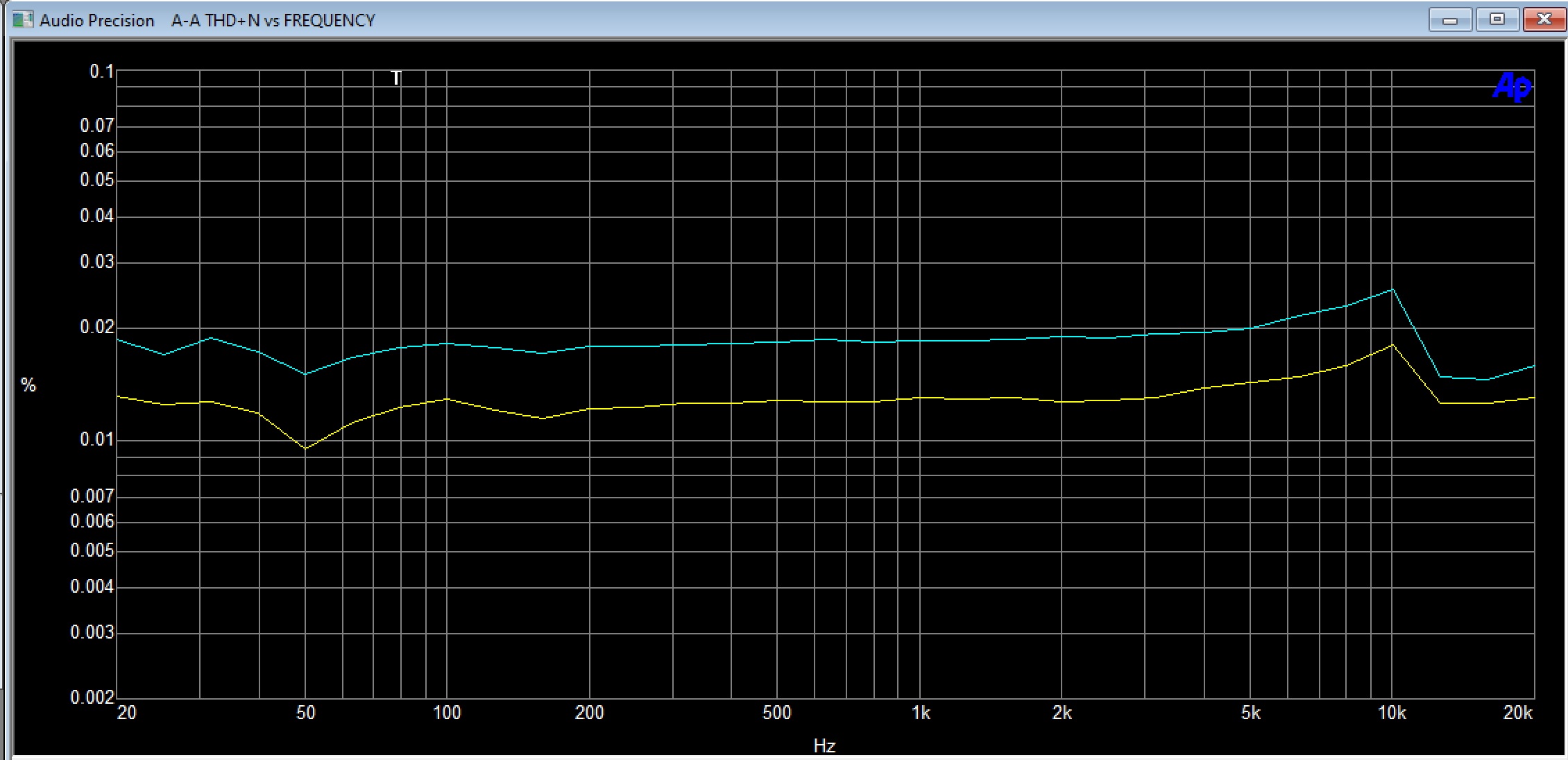This screenshot has width=1568, height=760.
Task: Click the 5k frequency axis label
Action: (x=1250, y=713)
